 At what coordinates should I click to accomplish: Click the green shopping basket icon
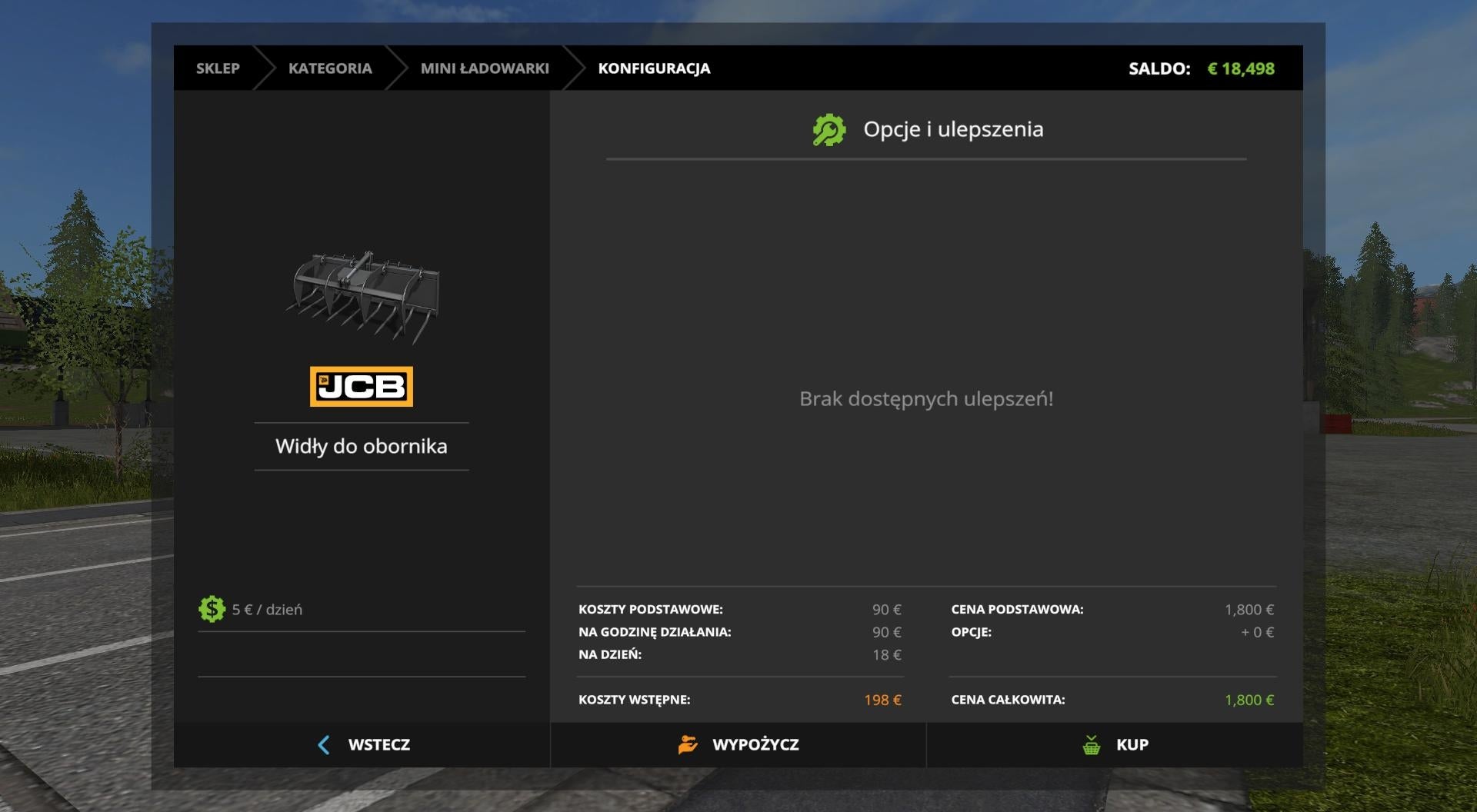[1091, 744]
